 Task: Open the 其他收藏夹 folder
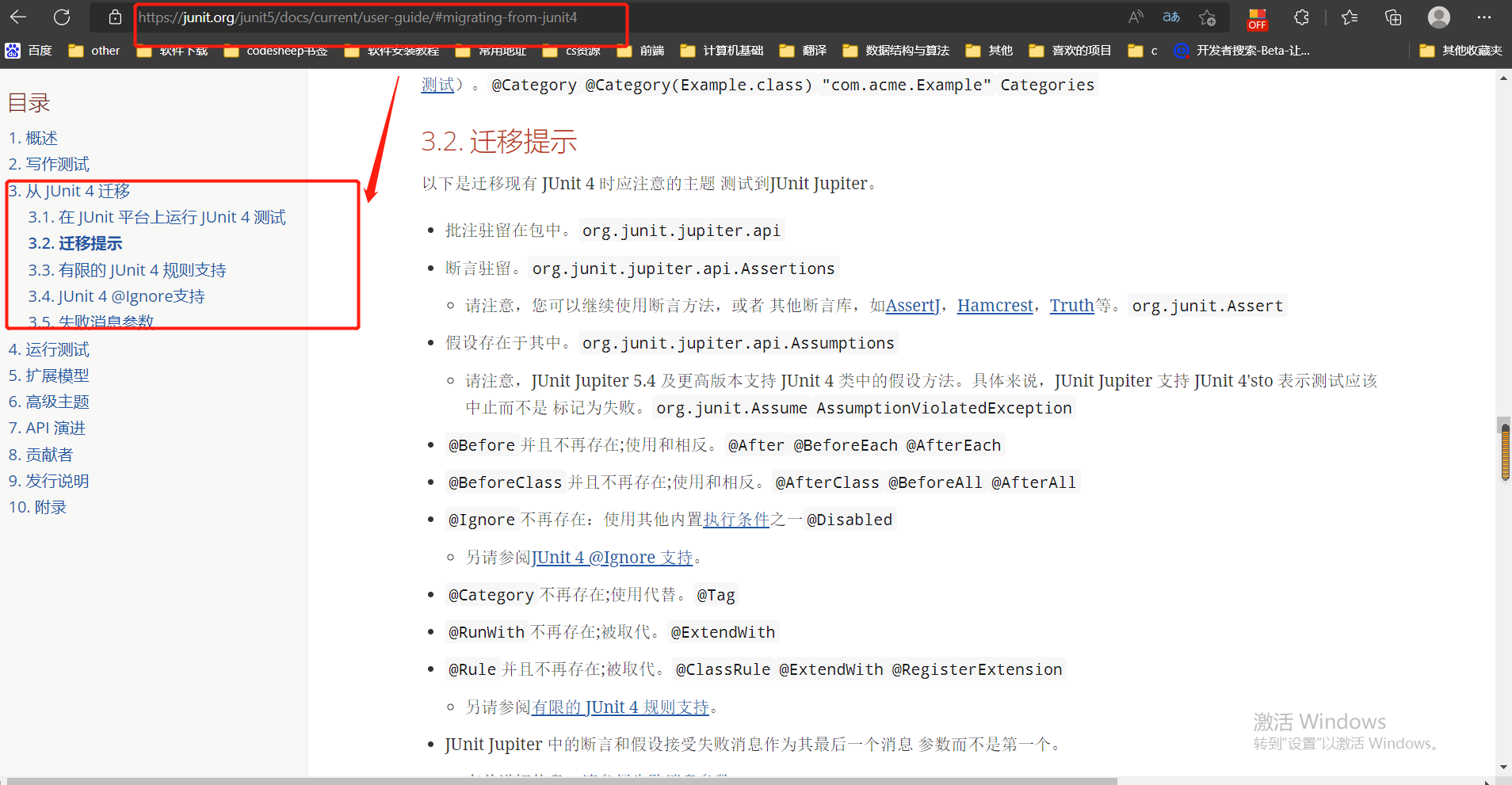tap(1461, 51)
